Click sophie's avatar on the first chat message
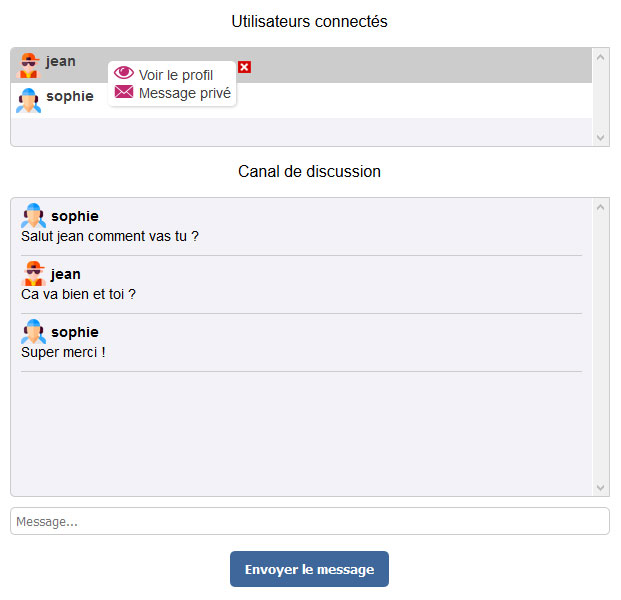621x600 pixels. point(33,215)
